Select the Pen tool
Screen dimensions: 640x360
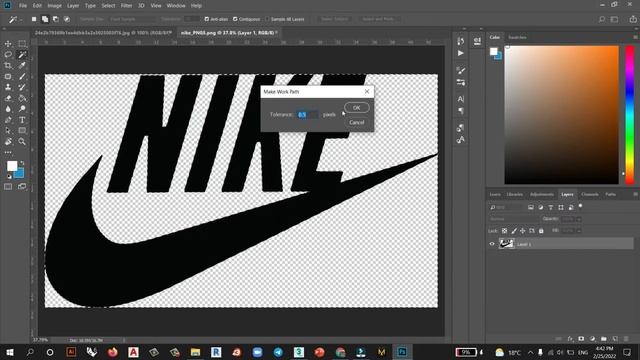pyautogui.click(x=8, y=120)
